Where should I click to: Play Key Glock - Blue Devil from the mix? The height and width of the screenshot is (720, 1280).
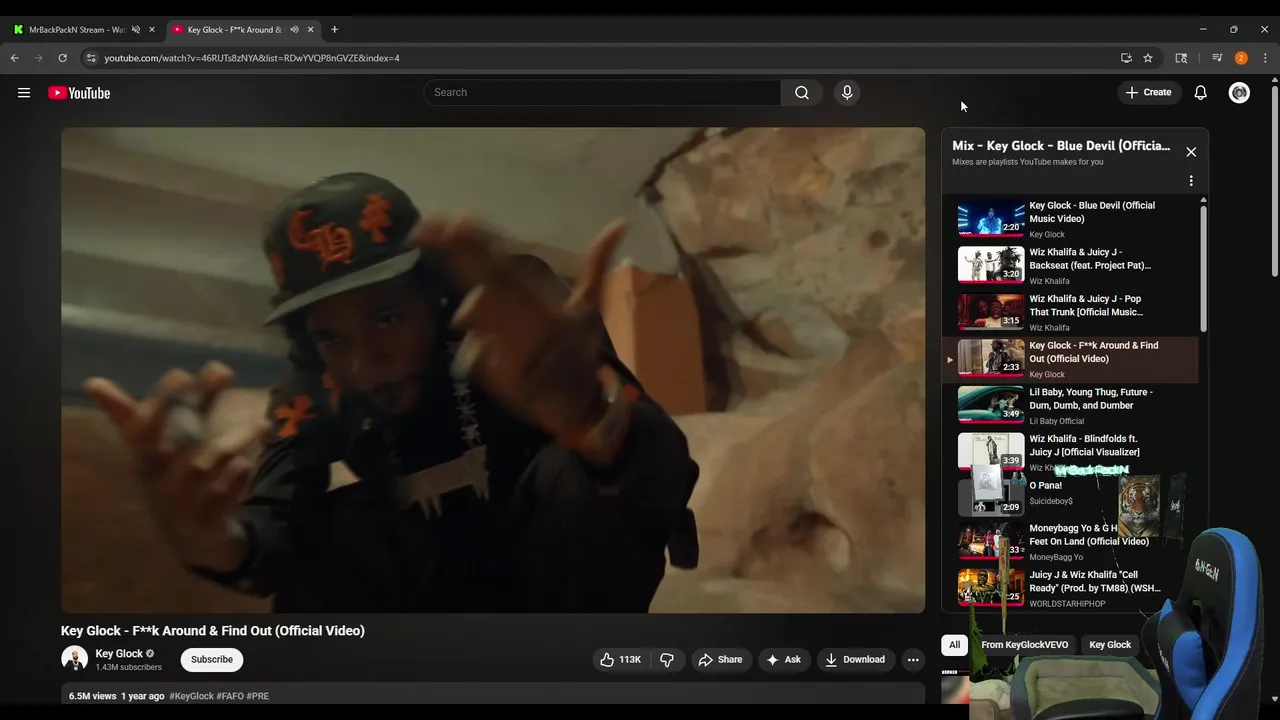1070,219
